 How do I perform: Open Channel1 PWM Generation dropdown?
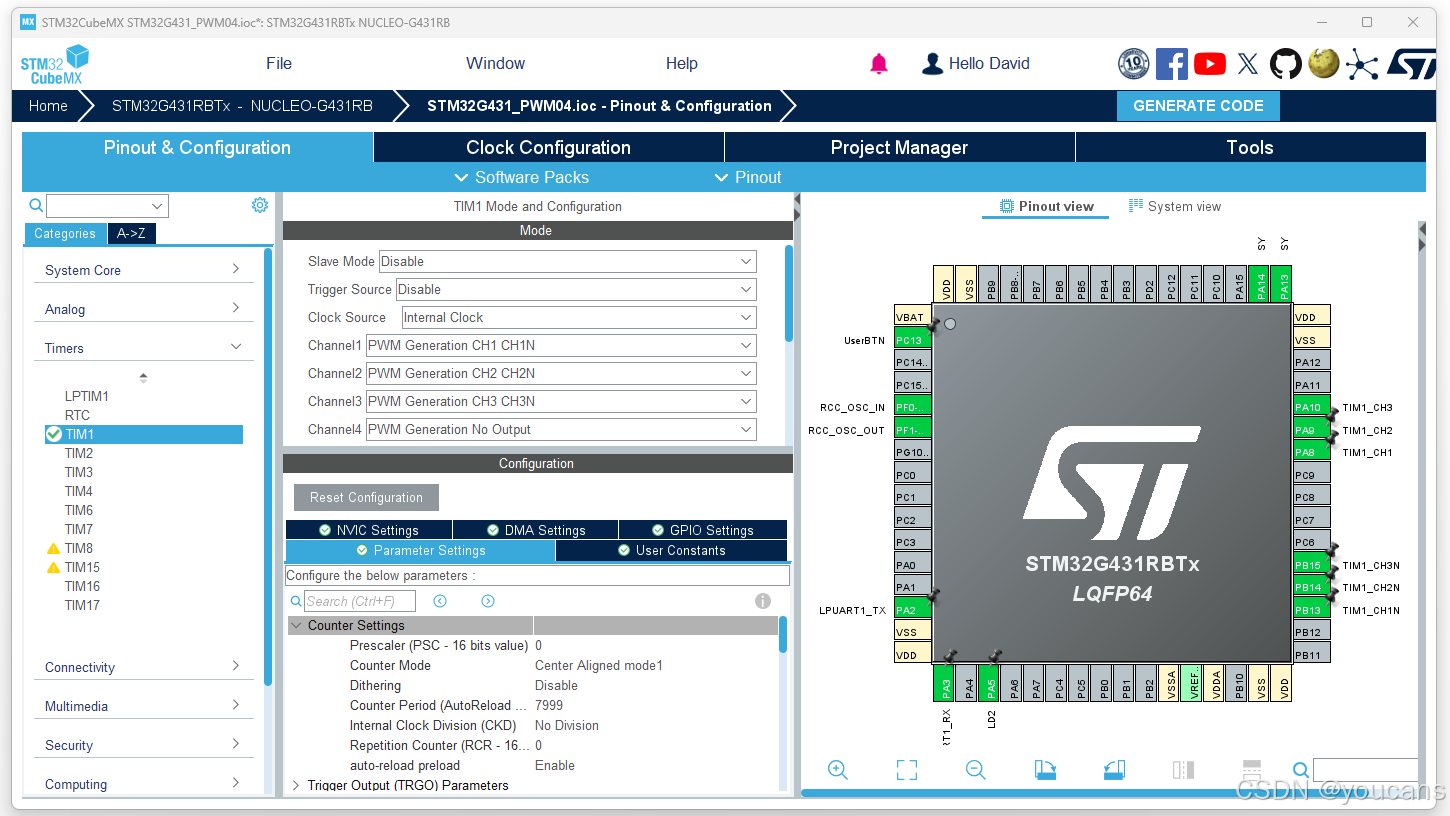click(x=561, y=345)
